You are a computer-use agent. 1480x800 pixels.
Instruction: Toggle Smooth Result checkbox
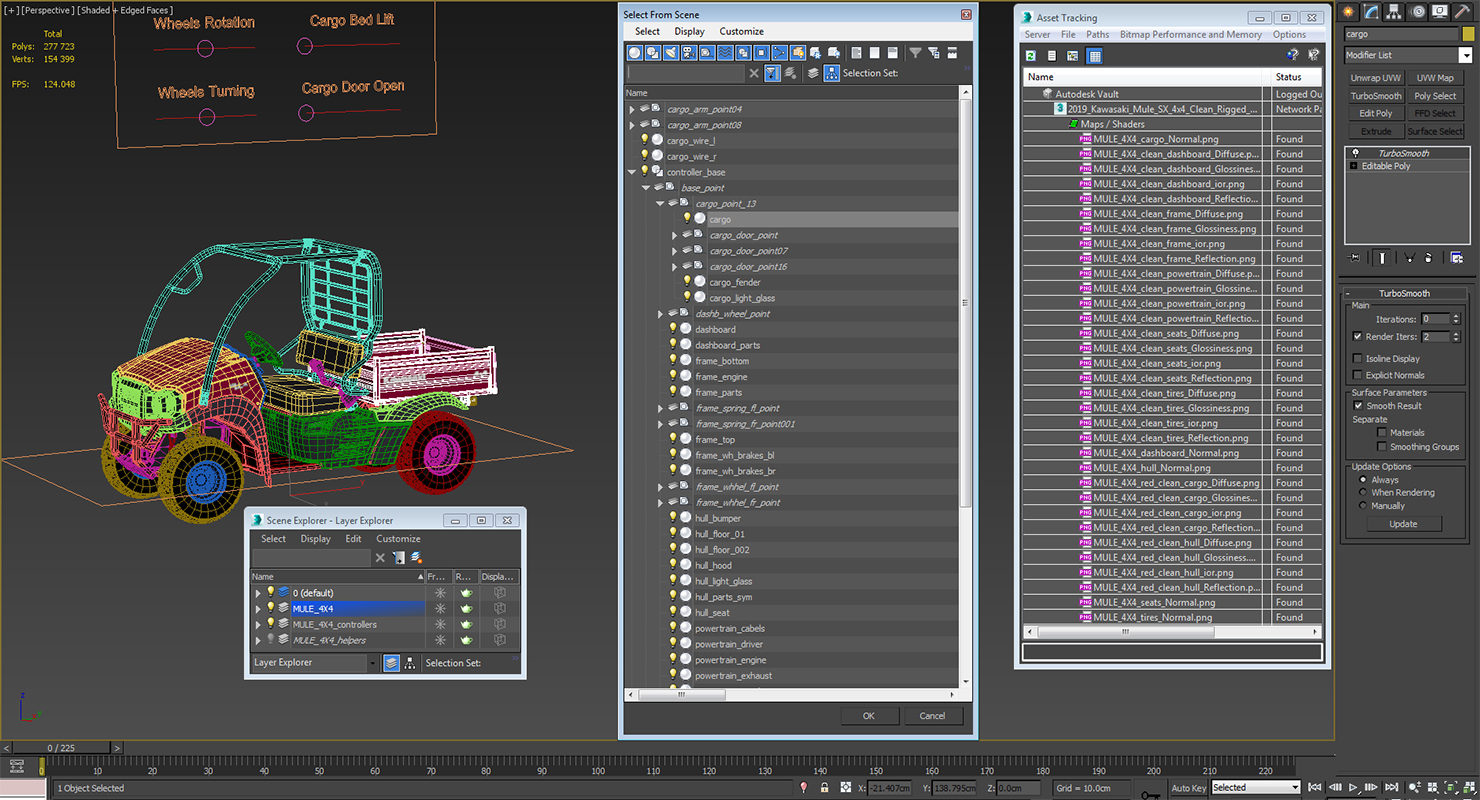[1357, 406]
